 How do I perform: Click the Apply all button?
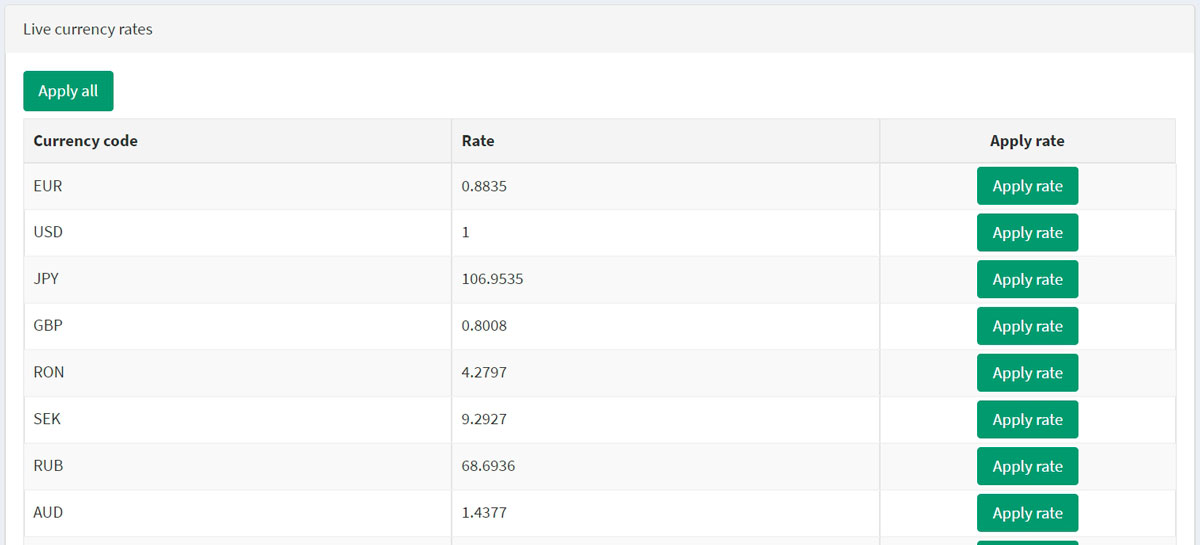(68, 91)
